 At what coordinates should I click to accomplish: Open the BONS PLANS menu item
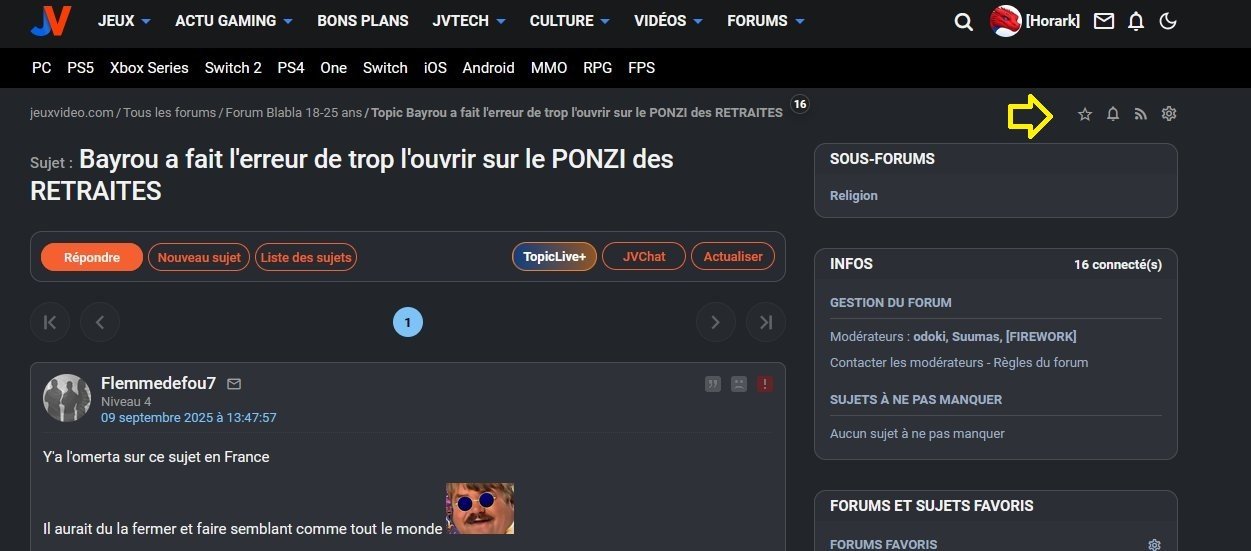[363, 21]
